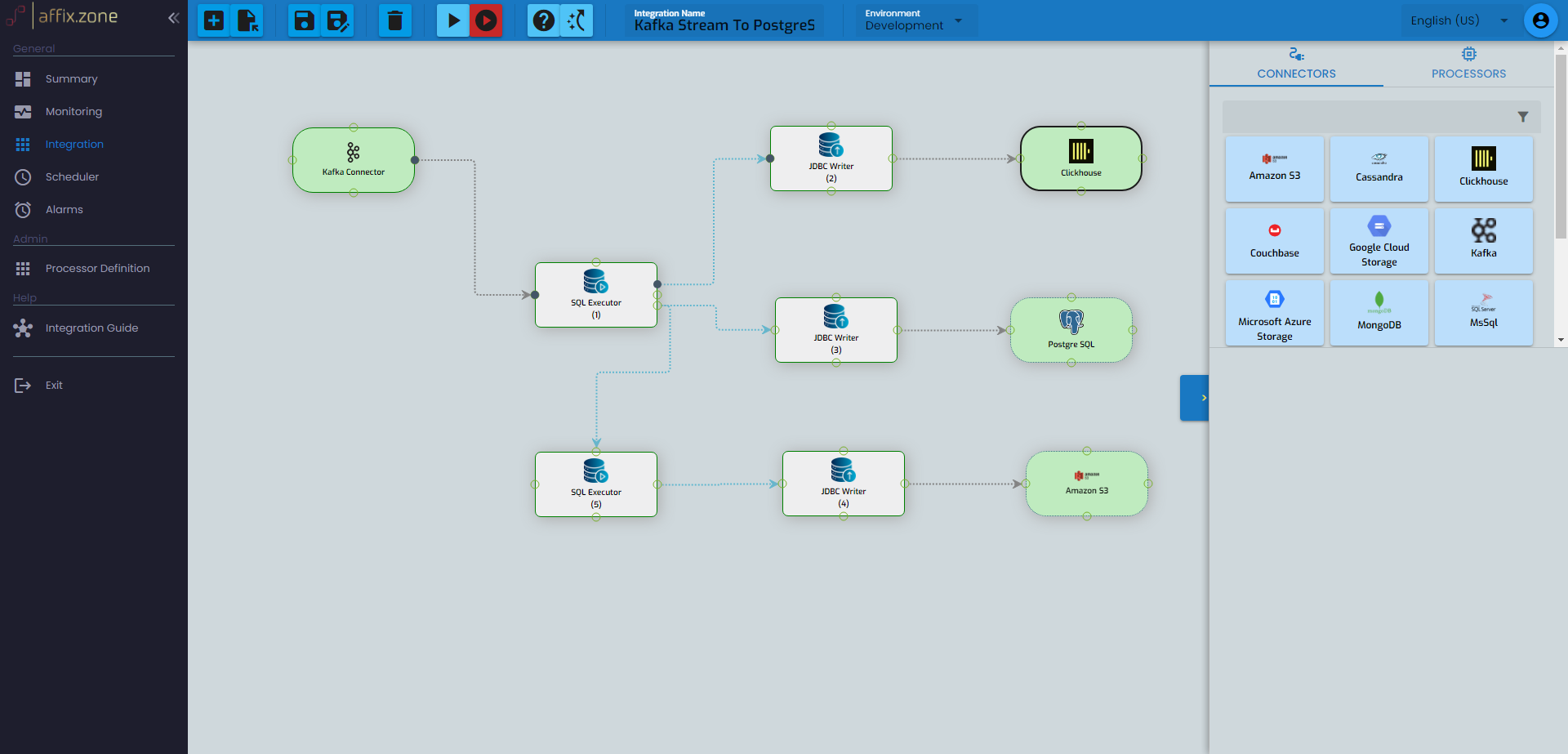Viewport: 1568px width, 754px height.
Task: Select the JDBC Writer (2) node
Action: (831, 158)
